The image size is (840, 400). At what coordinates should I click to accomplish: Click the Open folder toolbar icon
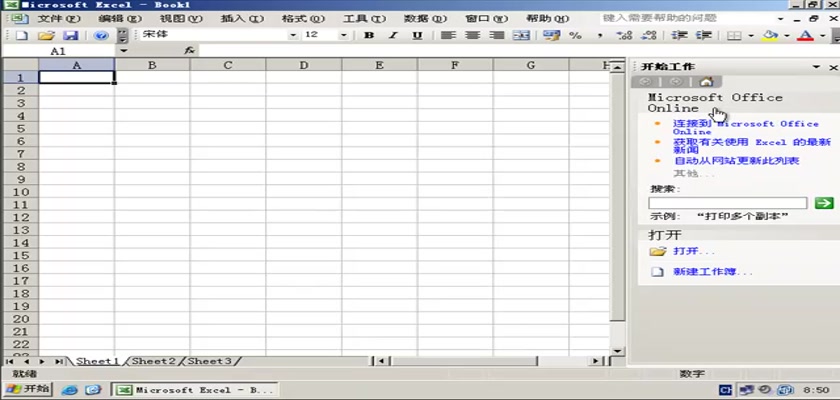(x=46, y=36)
